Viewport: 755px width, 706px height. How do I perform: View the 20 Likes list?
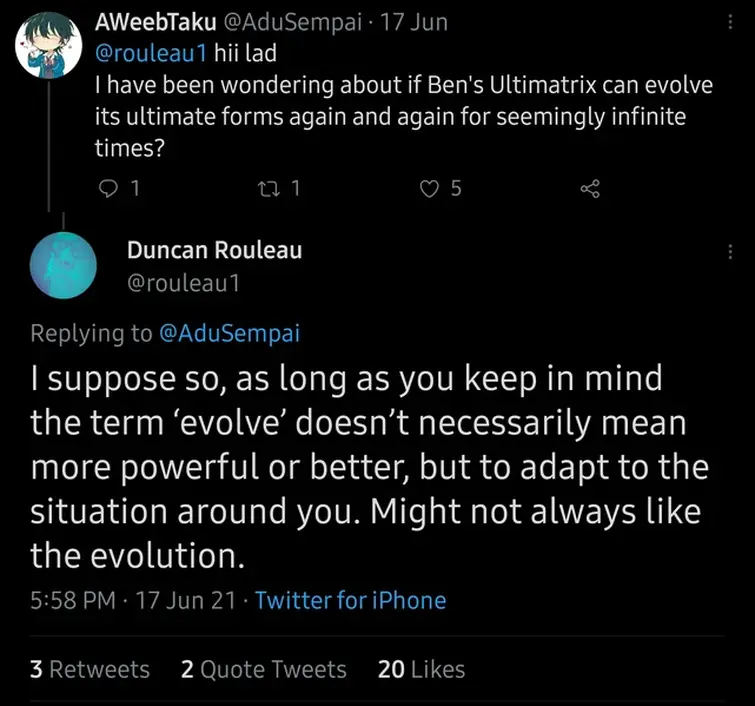[421, 669]
